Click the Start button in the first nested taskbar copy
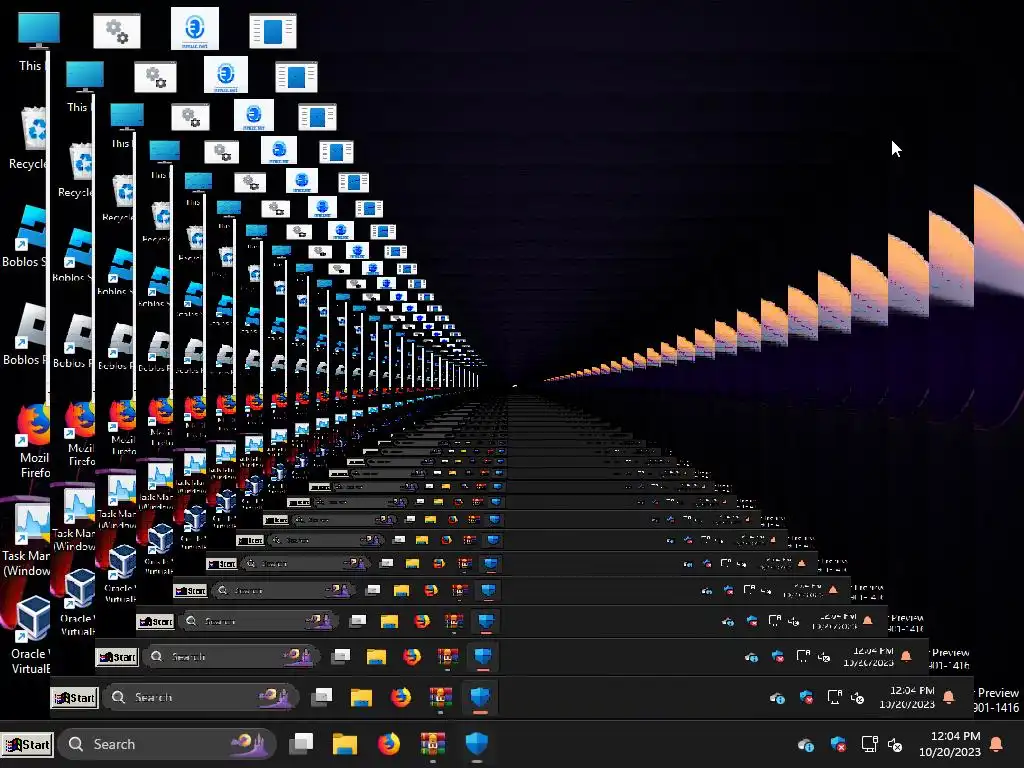 (x=74, y=698)
